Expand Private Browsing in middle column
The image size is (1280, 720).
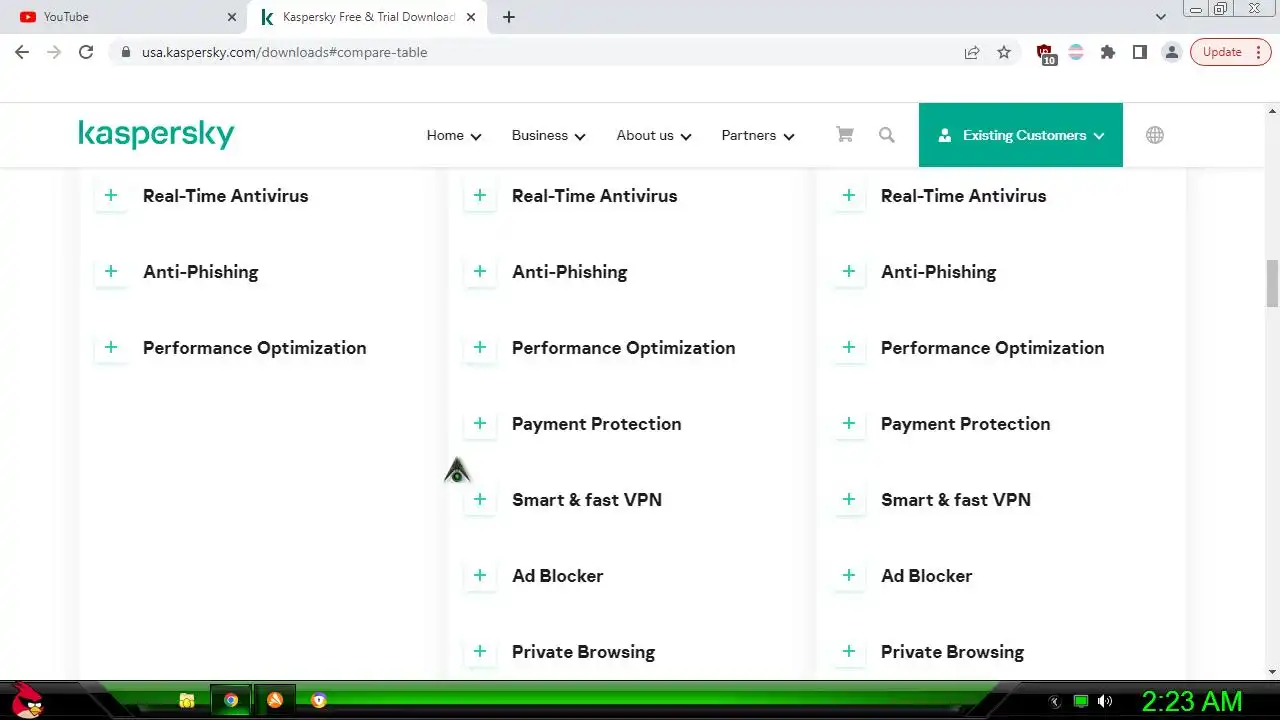pyautogui.click(x=480, y=651)
